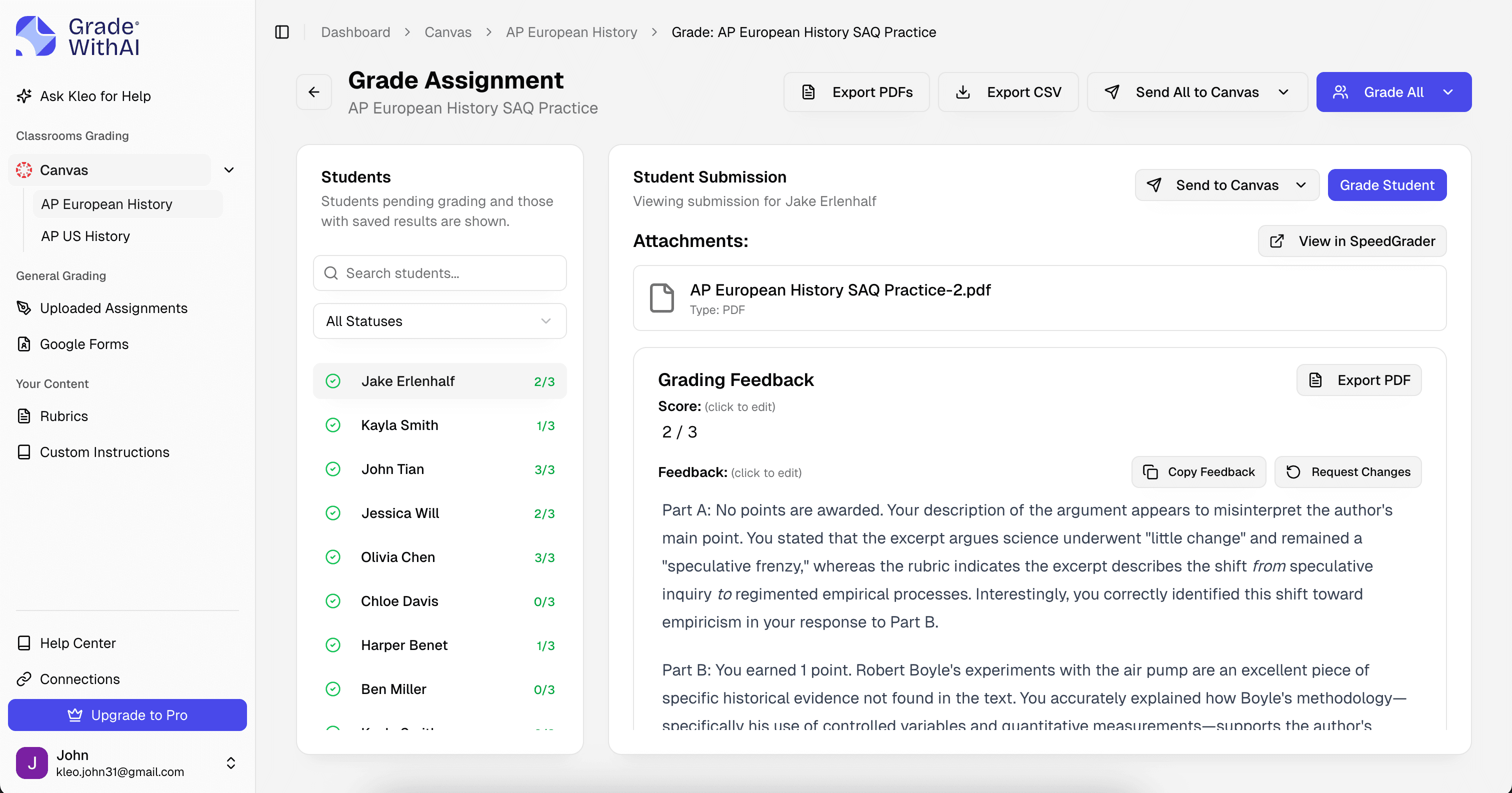Click the Custom Instructions document icon

click(x=24, y=451)
